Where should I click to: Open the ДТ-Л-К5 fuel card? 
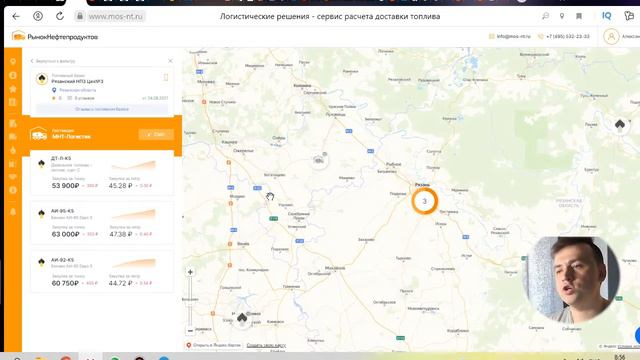pyautogui.click(x=102, y=173)
